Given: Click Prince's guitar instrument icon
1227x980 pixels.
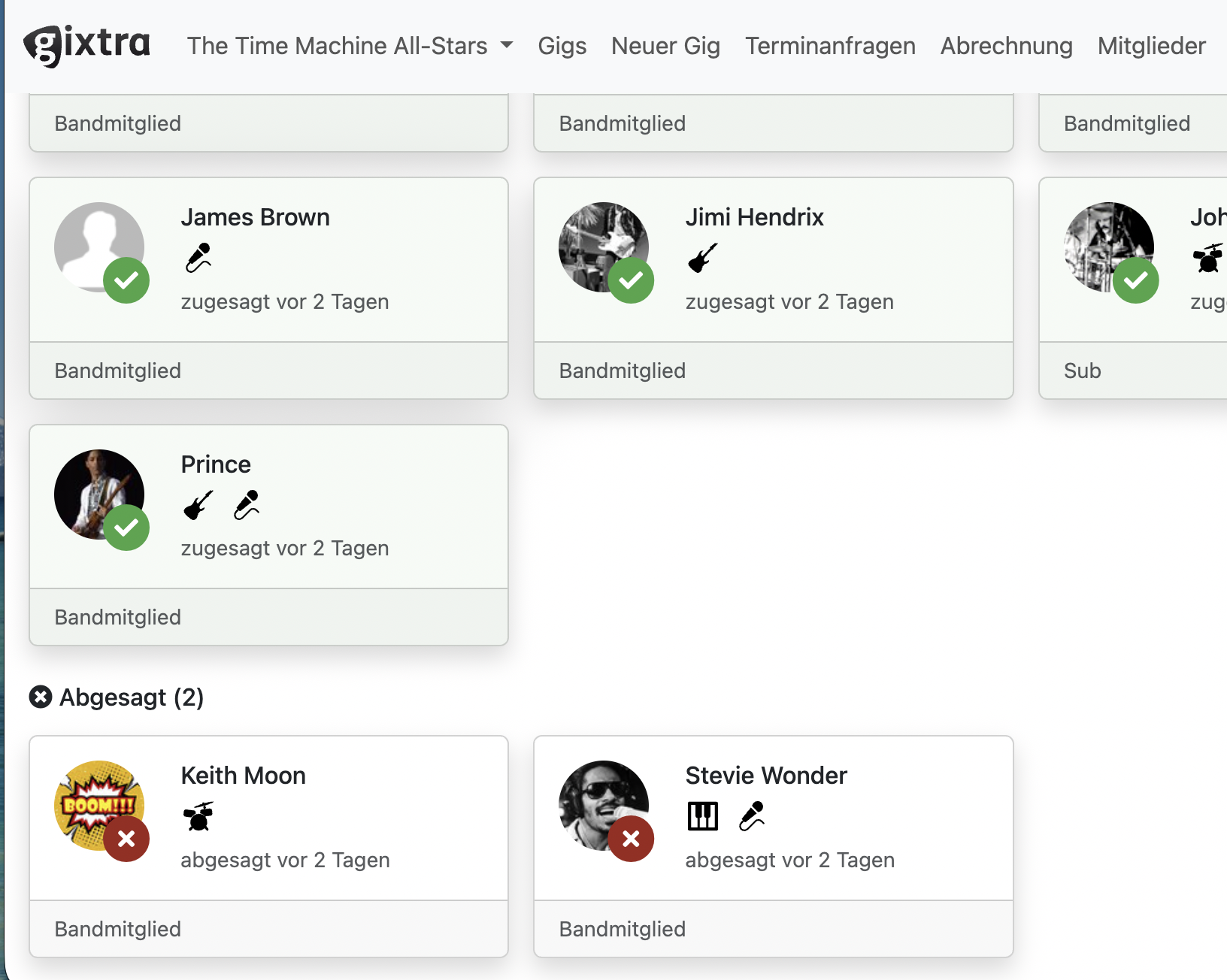Looking at the screenshot, I should tap(198, 505).
